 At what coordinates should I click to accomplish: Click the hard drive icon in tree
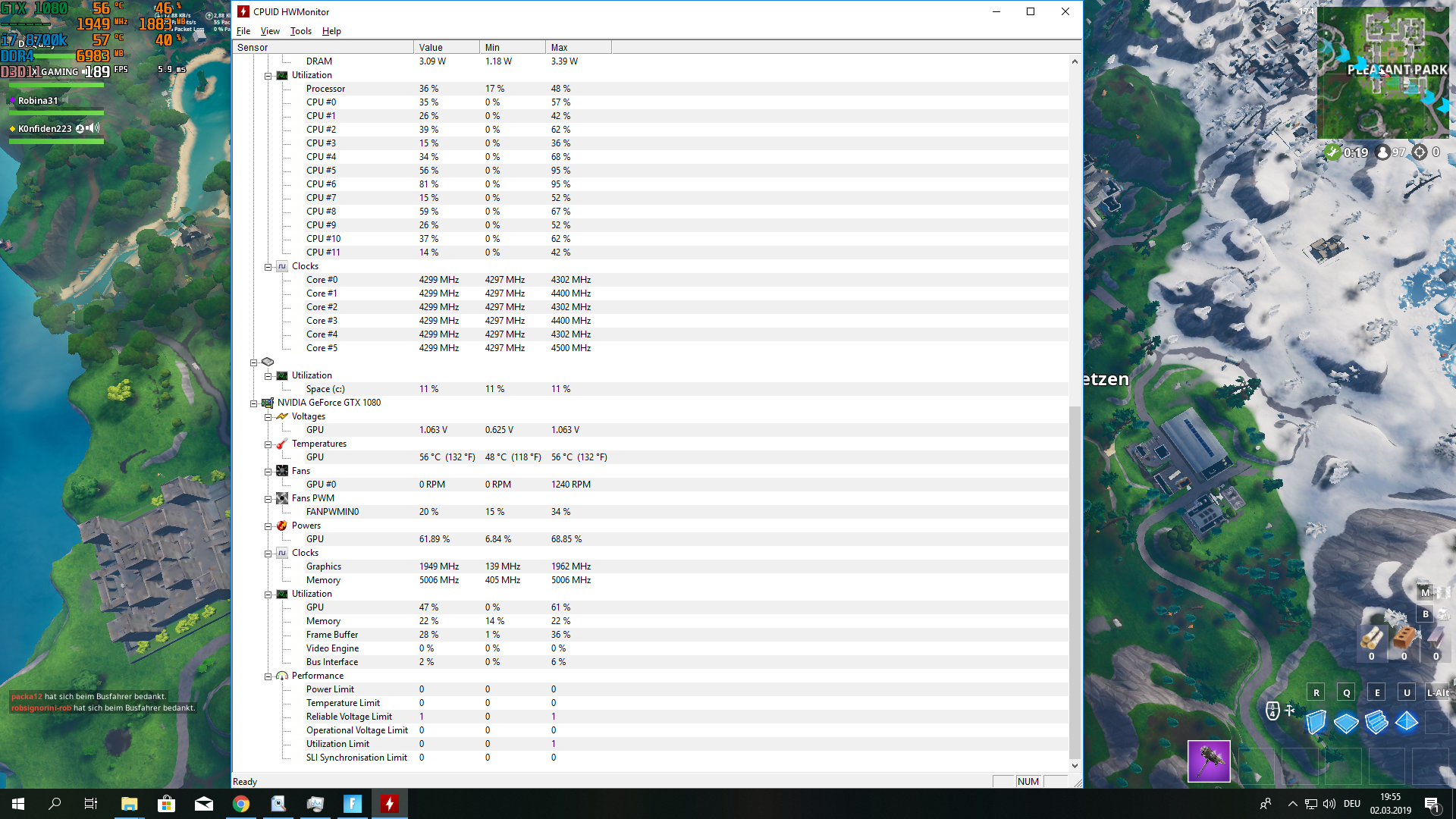(268, 362)
